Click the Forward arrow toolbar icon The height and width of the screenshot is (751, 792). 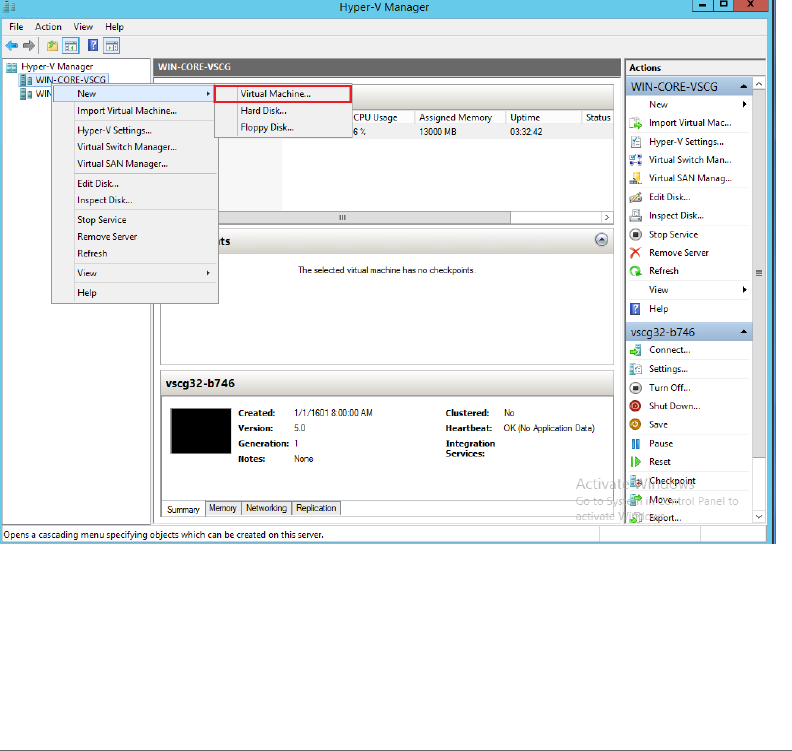point(29,46)
